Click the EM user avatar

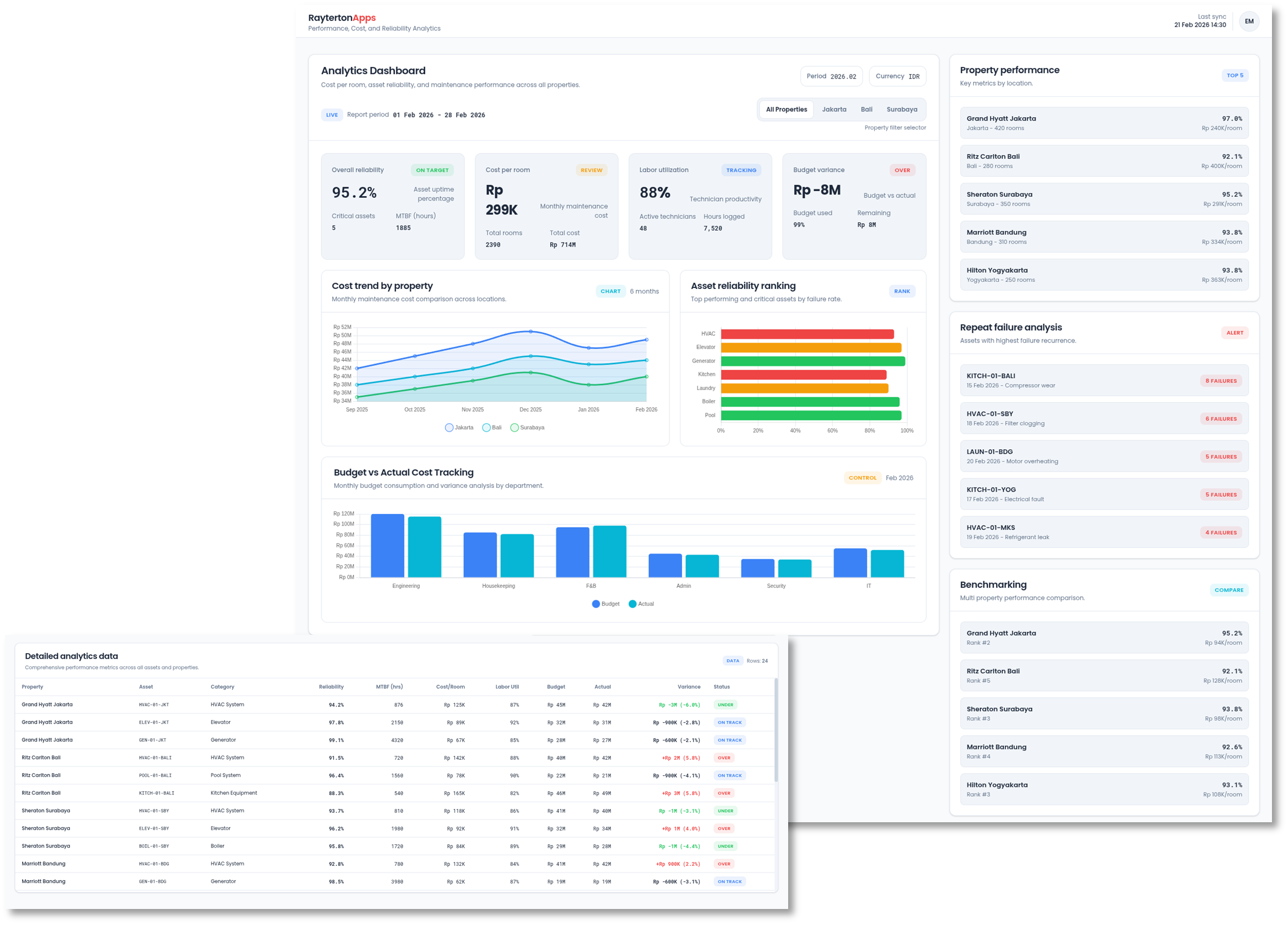1249,21
